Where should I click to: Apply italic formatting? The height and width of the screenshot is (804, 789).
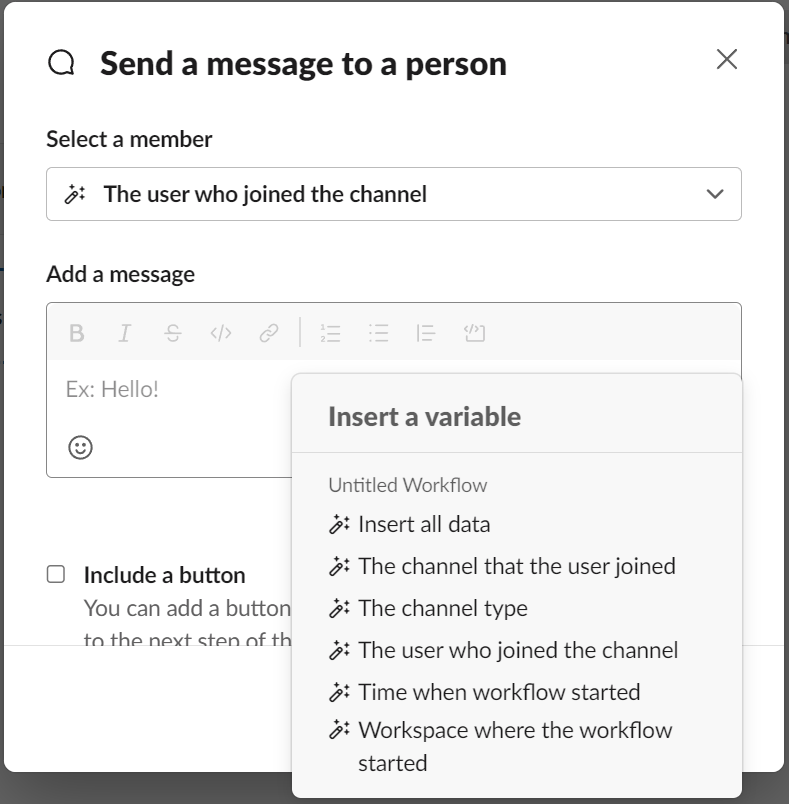click(124, 332)
